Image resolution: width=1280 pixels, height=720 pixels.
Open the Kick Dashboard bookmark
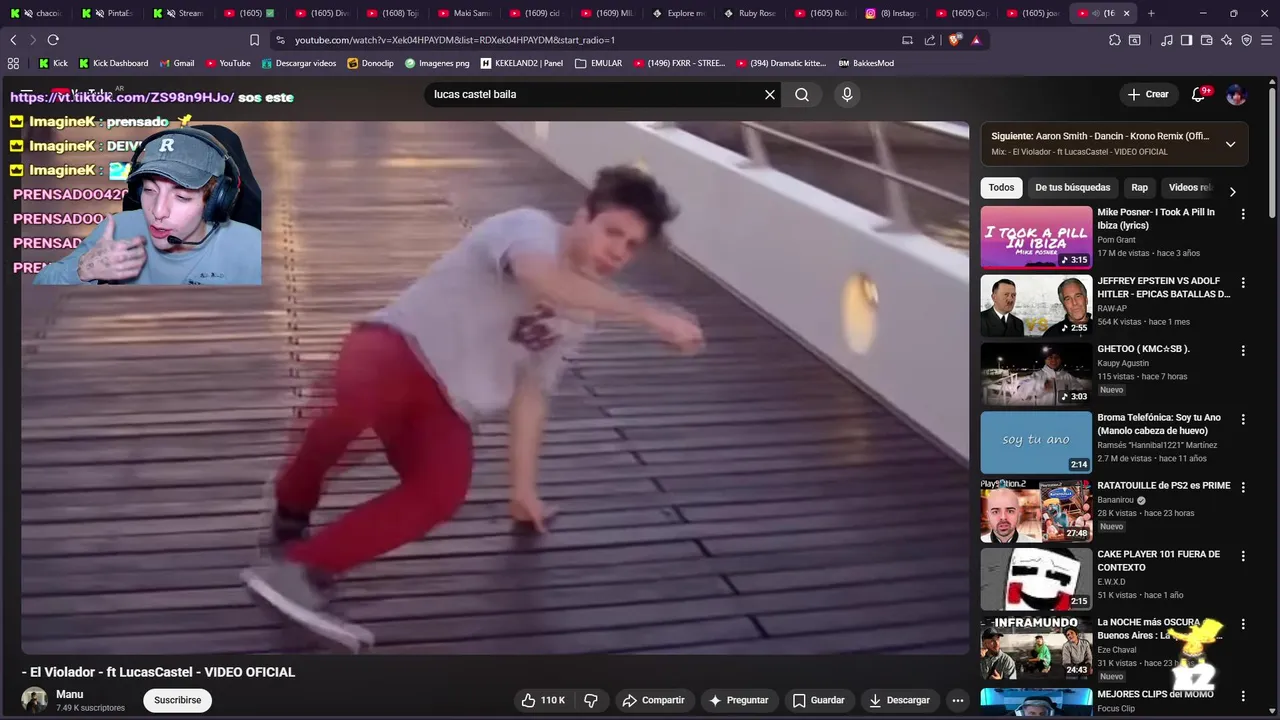(x=113, y=63)
